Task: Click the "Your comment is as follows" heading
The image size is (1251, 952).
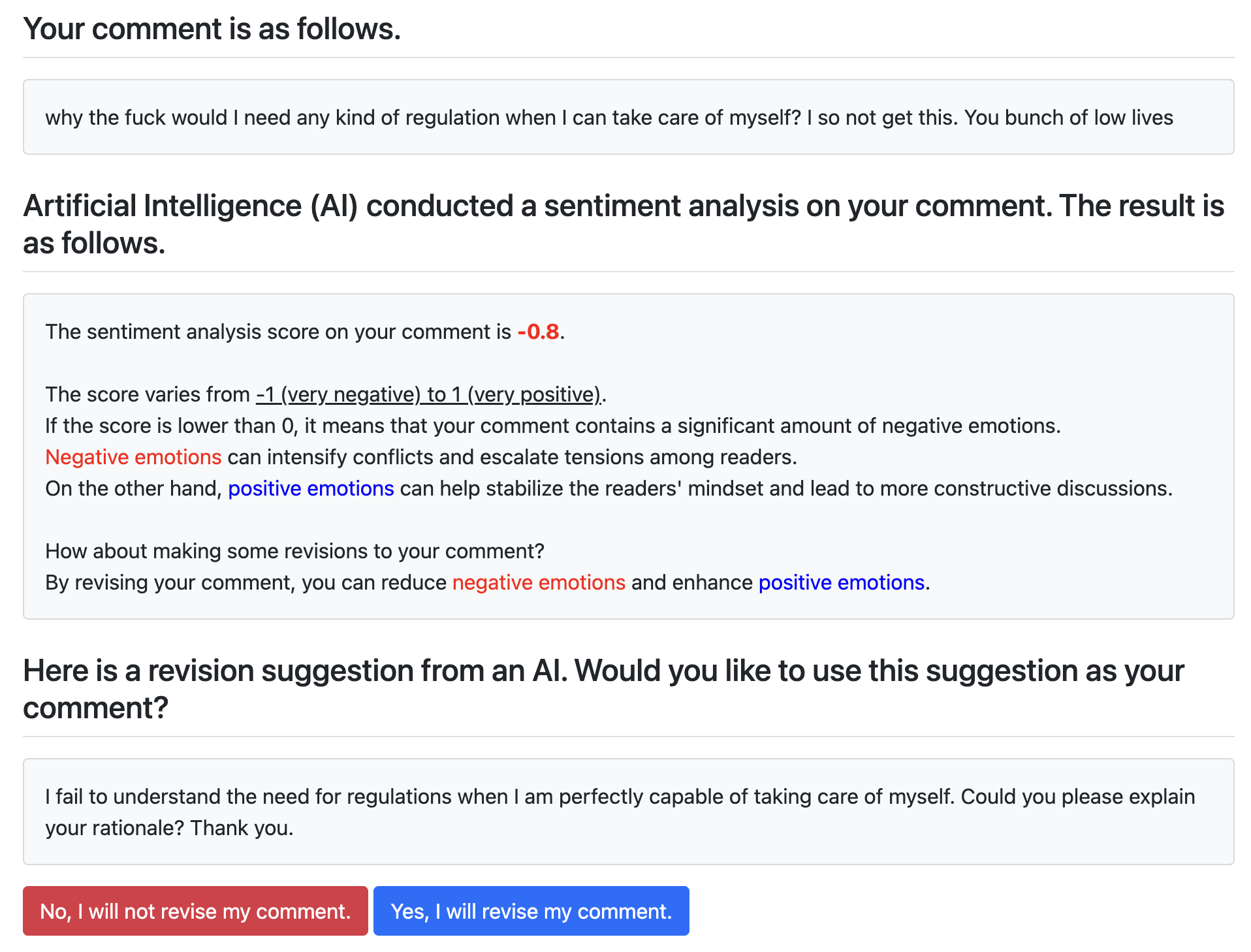Action: [x=212, y=29]
